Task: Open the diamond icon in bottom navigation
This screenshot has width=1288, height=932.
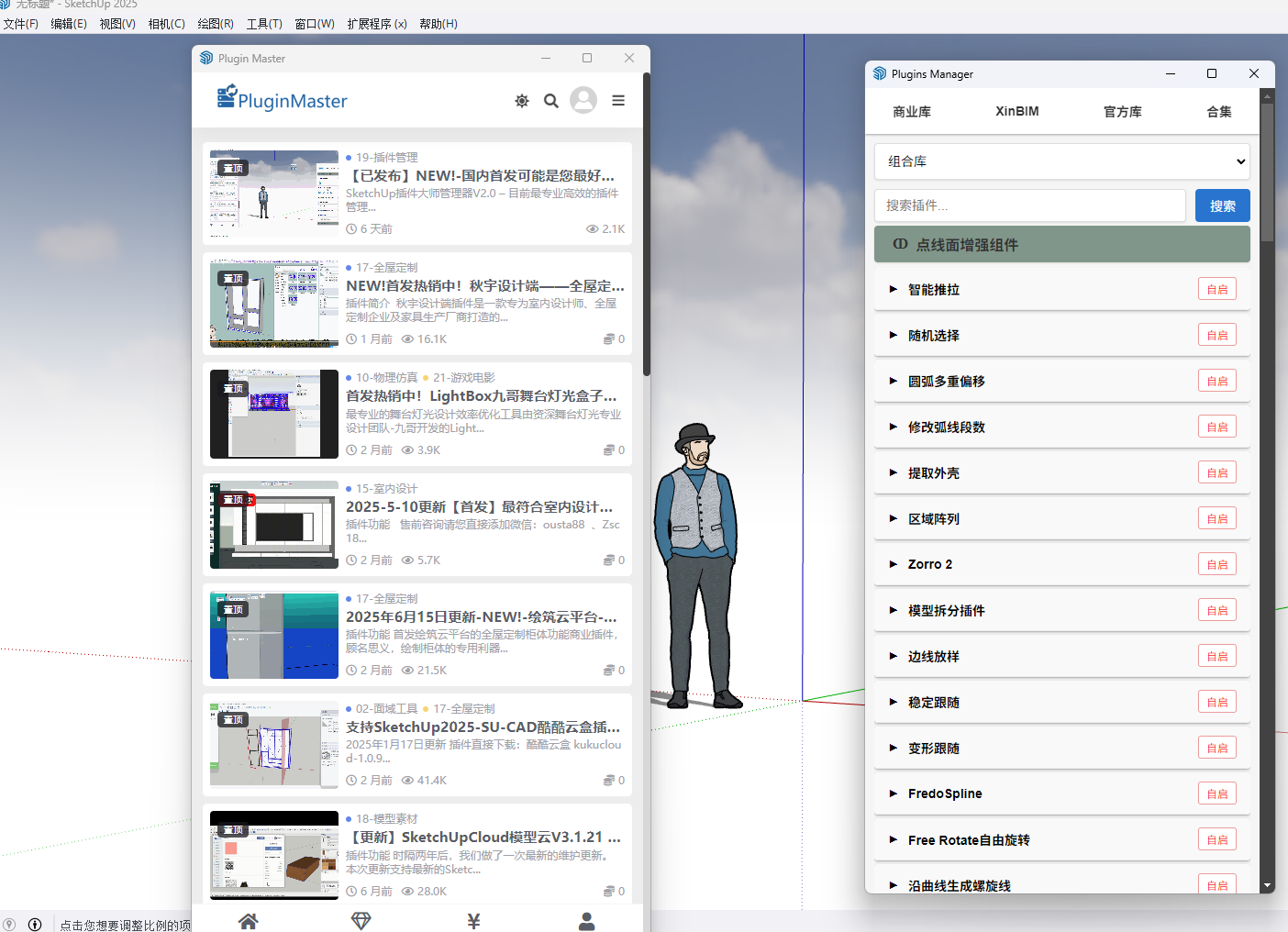Action: click(x=361, y=921)
